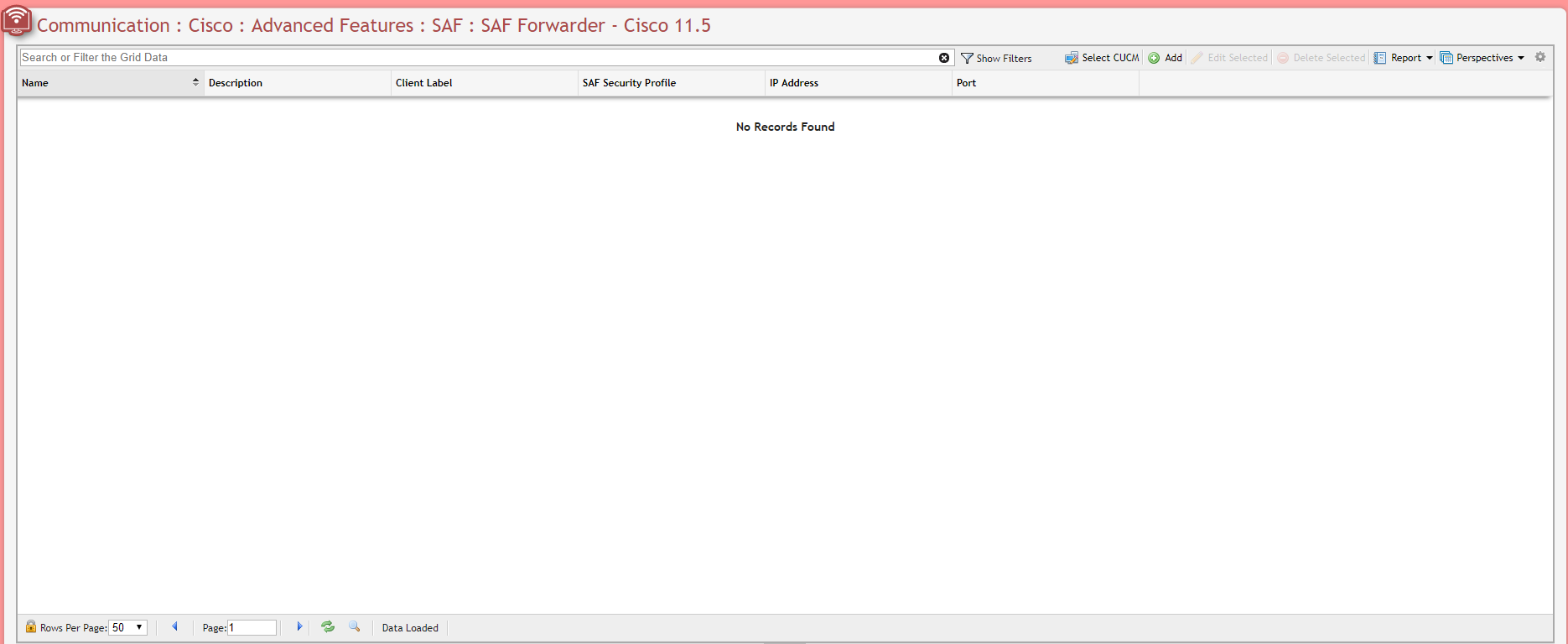This screenshot has width=1568, height=644.
Task: Click Select CUCM button
Action: (1102, 58)
